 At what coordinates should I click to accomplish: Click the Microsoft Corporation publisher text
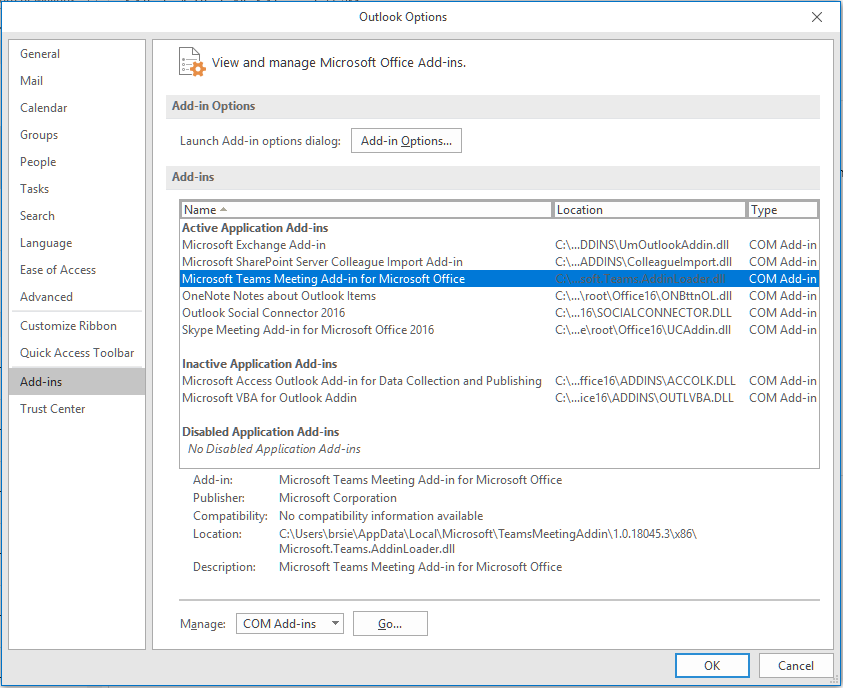tap(338, 498)
